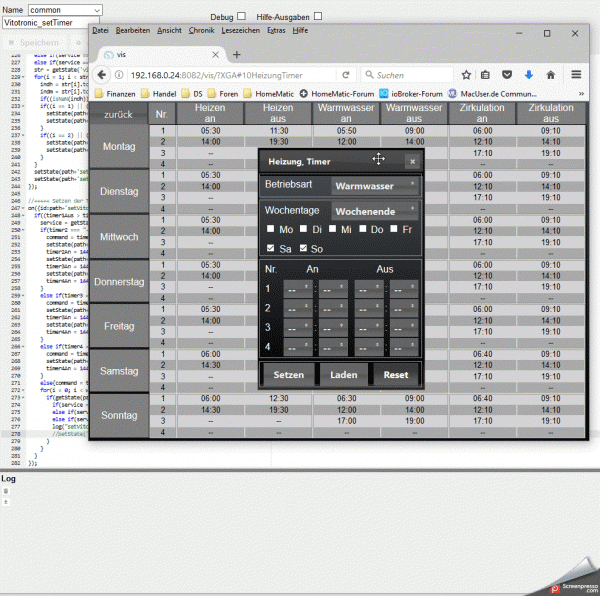
Task: Click the move handle in Heizung Timer title
Action: [378, 159]
